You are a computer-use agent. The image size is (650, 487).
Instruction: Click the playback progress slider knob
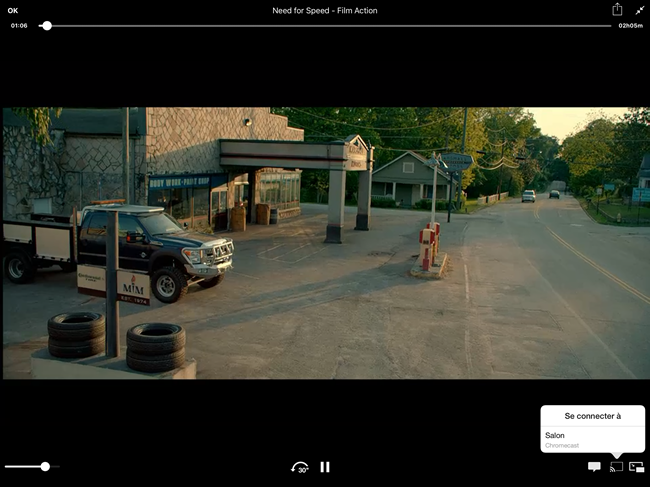[x=47, y=26]
